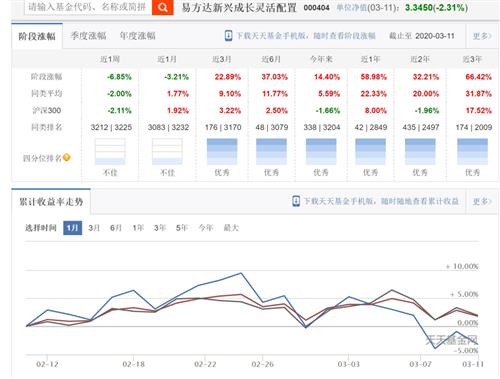500x379 pixels.
Task: Click the phone download icon in 累计收益 header
Action: click(296, 201)
